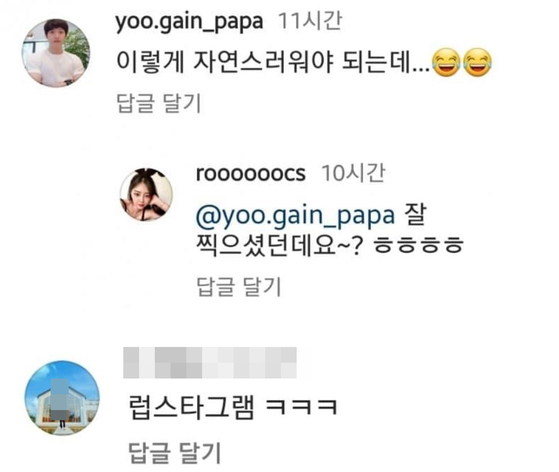
Task: Click the blurred pixelated username
Action: [210, 362]
